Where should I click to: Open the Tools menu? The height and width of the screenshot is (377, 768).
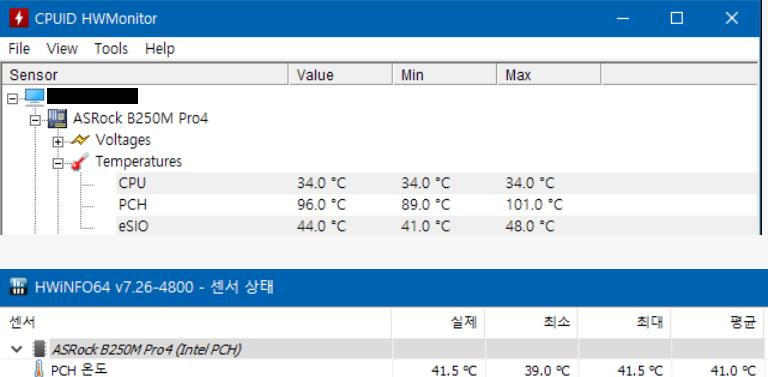pyautogui.click(x=111, y=49)
